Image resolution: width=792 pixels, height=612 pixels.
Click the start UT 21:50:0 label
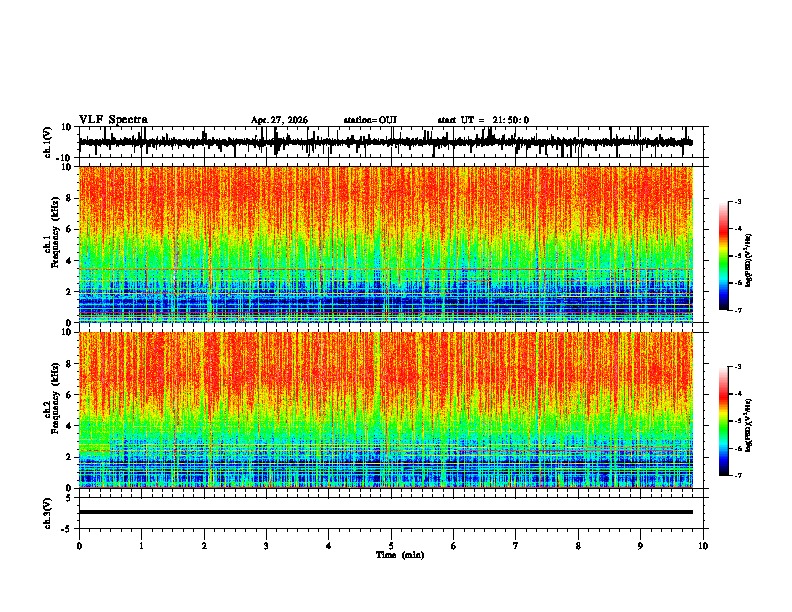point(483,120)
